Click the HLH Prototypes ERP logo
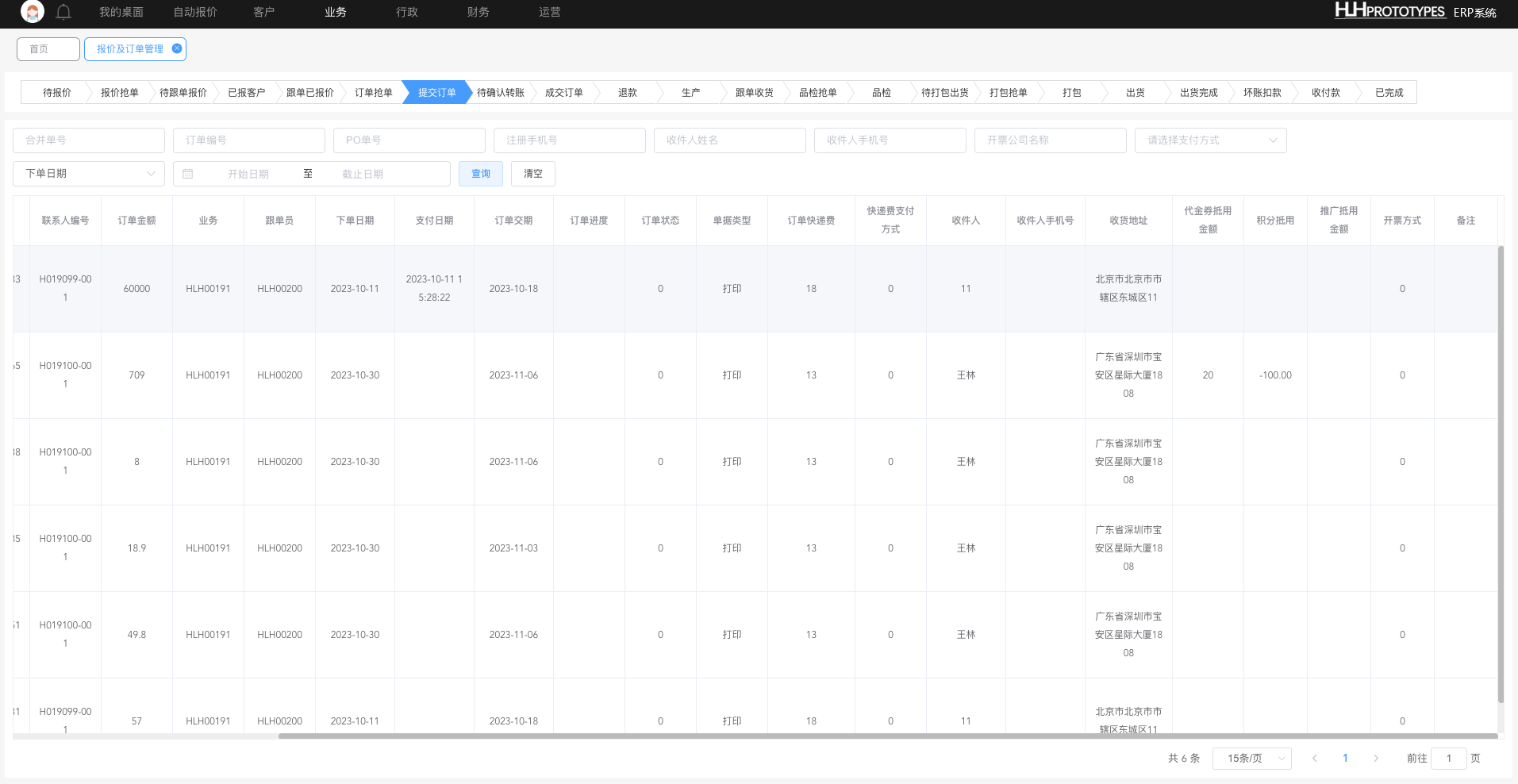1518x784 pixels. click(x=1415, y=11)
